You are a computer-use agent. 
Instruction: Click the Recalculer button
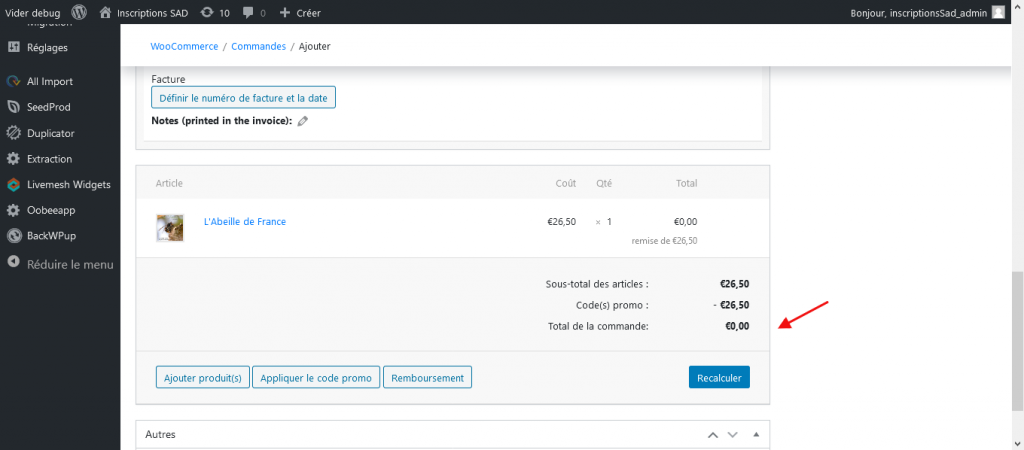coord(719,378)
